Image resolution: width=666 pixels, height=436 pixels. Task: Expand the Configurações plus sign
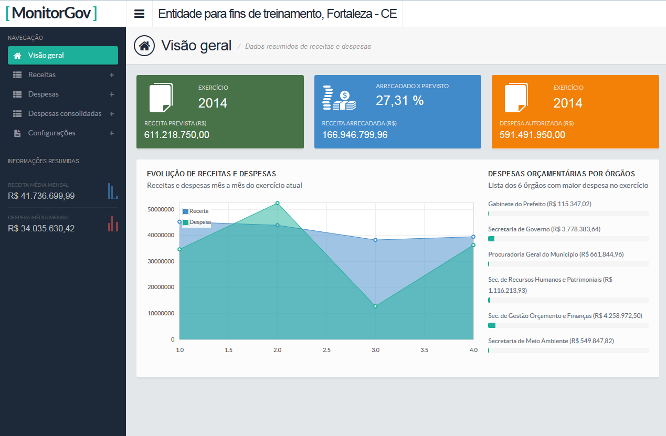click(111, 132)
